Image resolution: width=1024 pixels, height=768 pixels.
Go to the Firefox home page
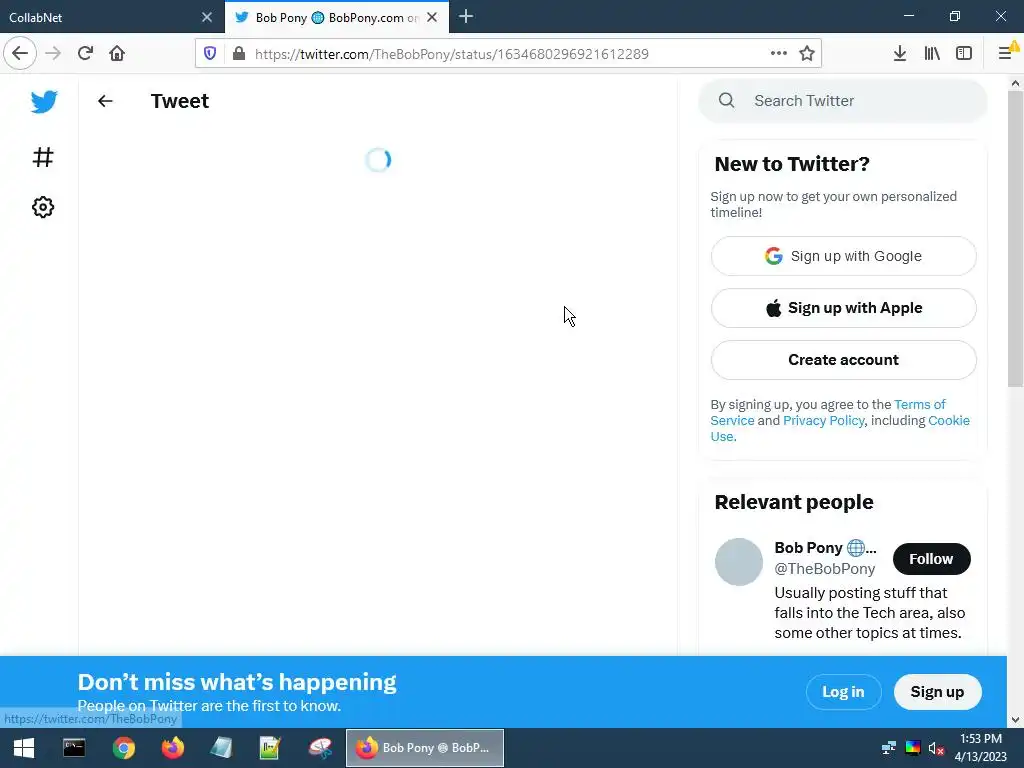tap(117, 53)
